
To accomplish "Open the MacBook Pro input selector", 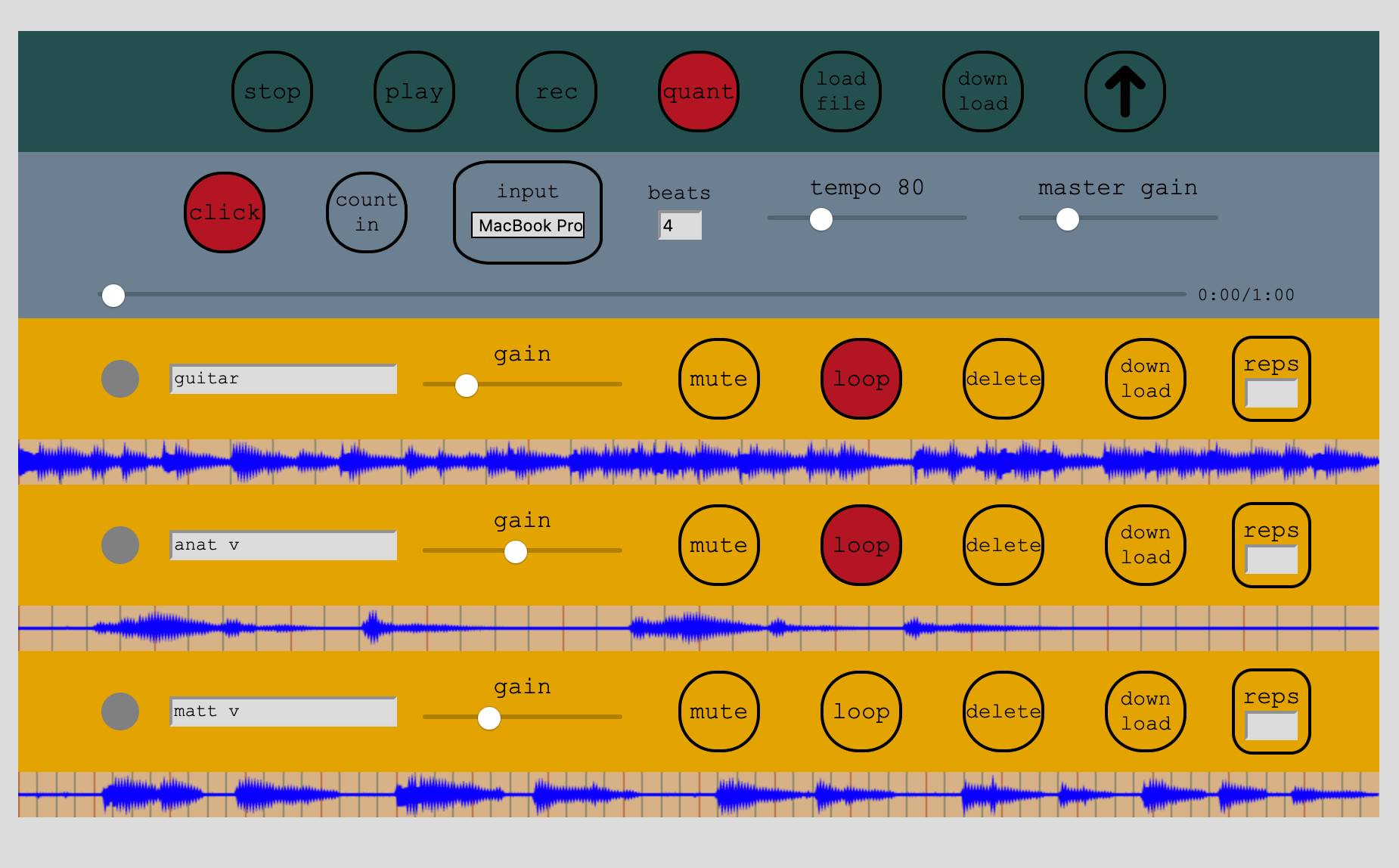I will (x=529, y=225).
